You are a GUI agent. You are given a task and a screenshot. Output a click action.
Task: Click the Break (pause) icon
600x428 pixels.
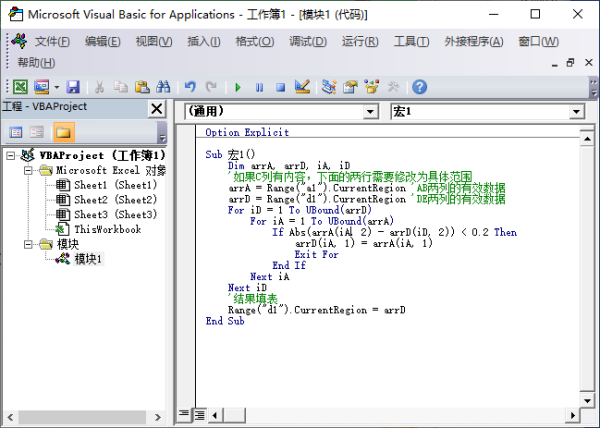[x=260, y=87]
